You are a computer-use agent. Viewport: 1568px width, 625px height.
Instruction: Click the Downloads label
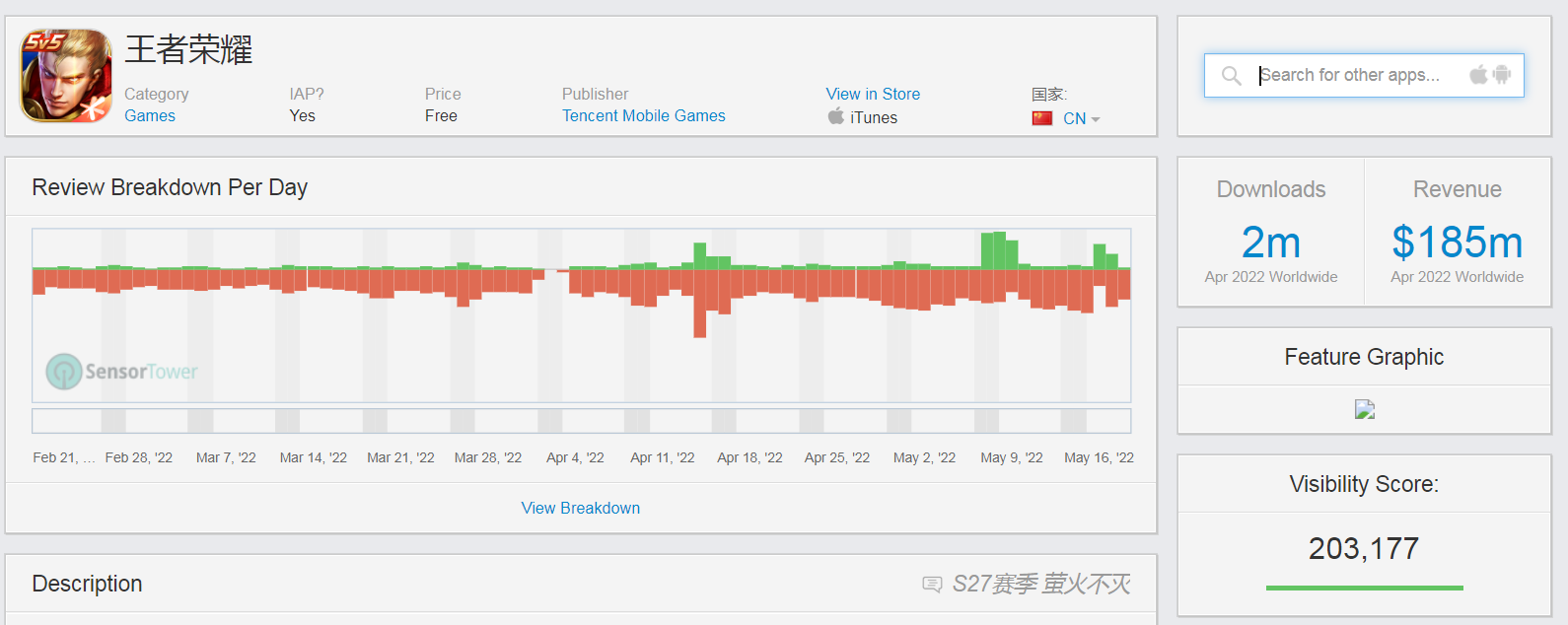tap(1271, 189)
